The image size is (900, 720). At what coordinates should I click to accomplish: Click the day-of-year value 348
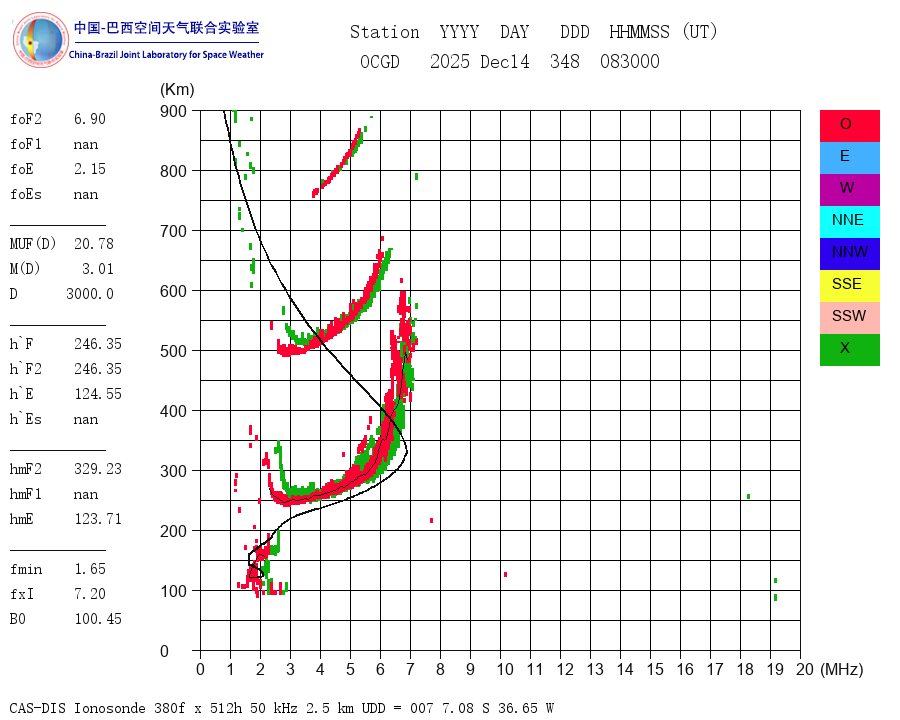click(x=565, y=61)
